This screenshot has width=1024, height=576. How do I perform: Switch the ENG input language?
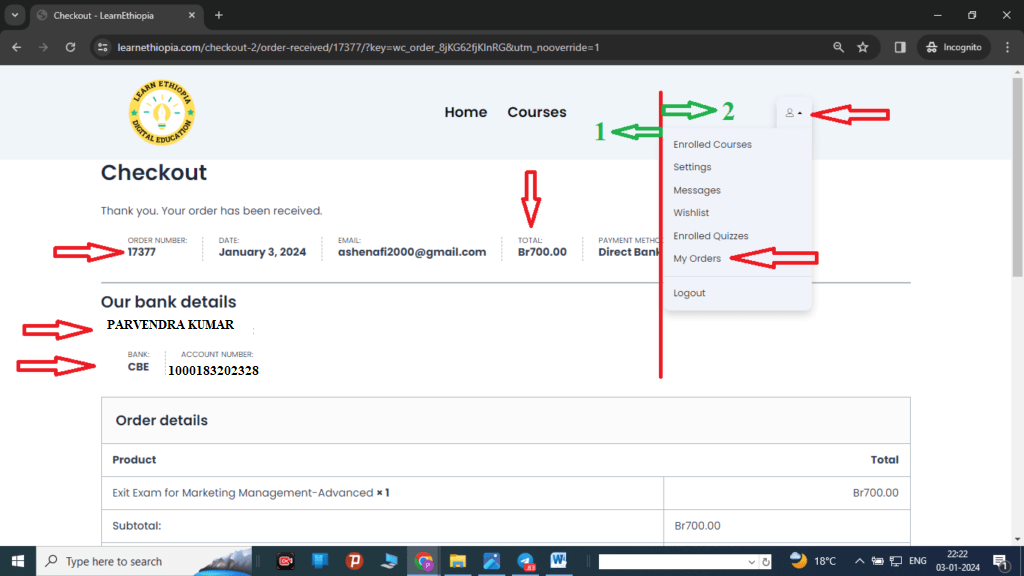(x=918, y=561)
